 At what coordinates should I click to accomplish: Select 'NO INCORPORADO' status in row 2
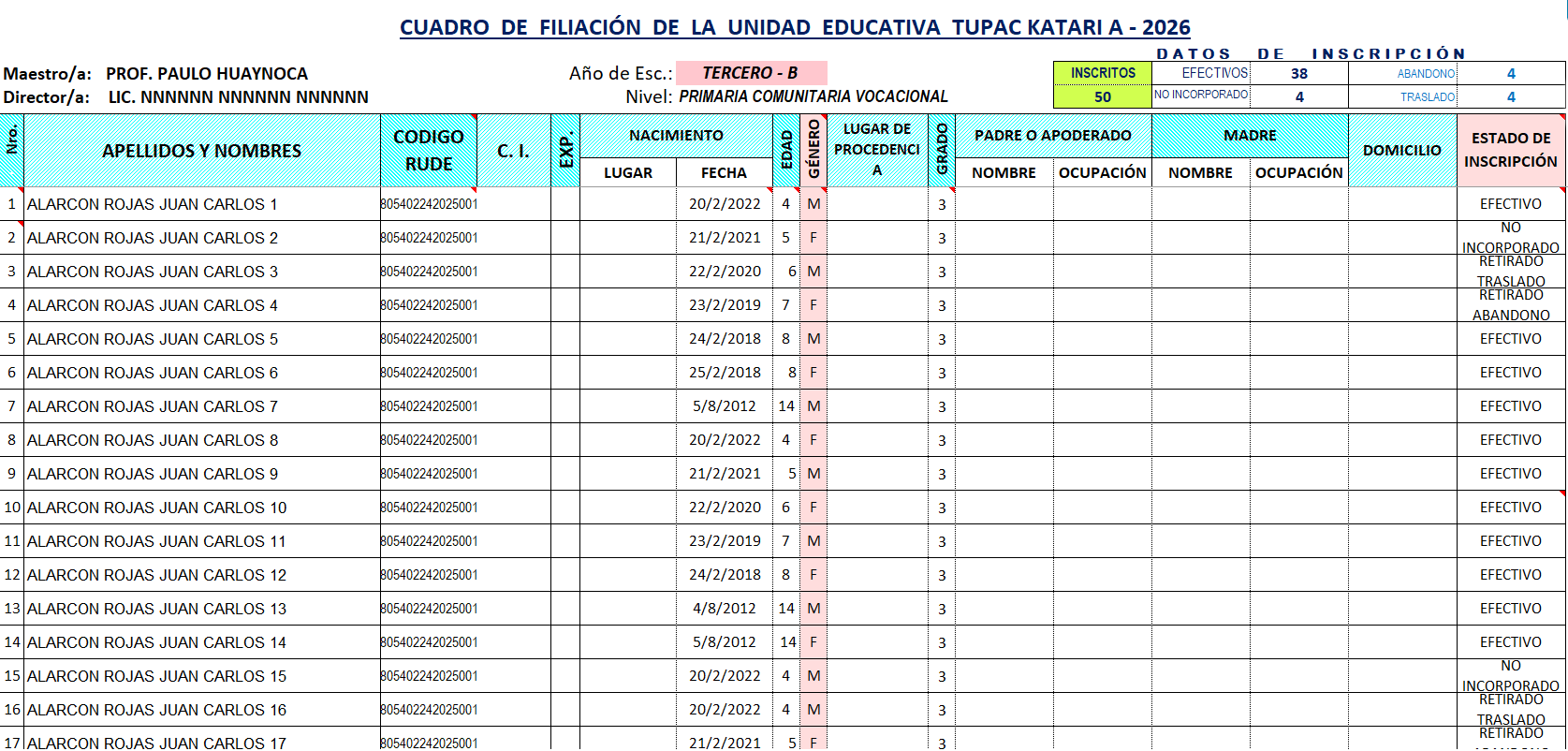coord(1511,238)
